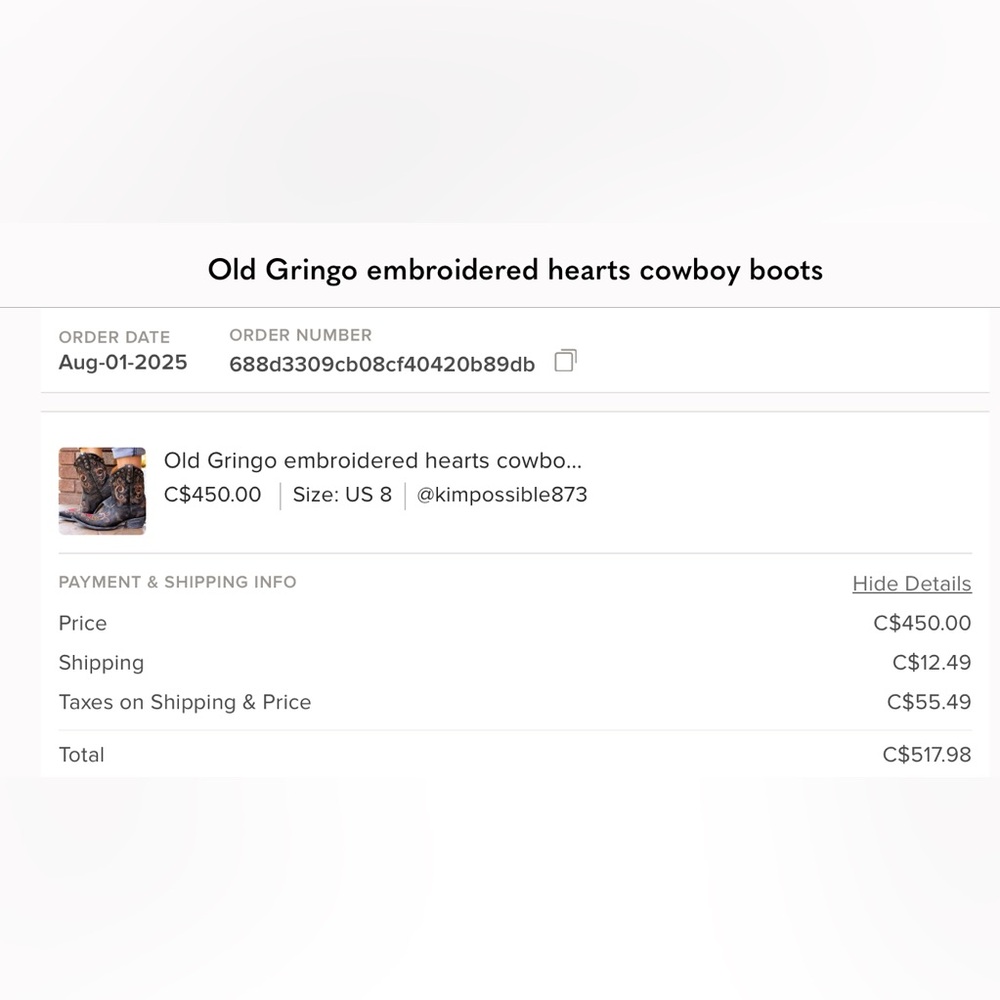Open seller profile @kimpossible873
This screenshot has width=1000, height=1000.
(501, 494)
